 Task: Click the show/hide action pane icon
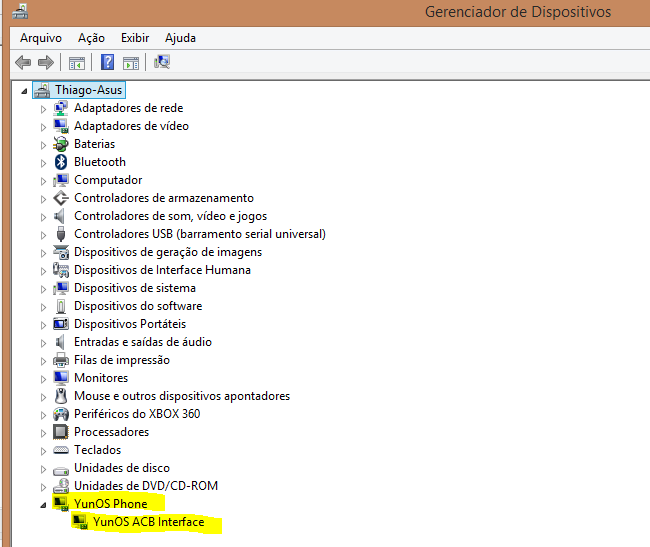click(130, 62)
